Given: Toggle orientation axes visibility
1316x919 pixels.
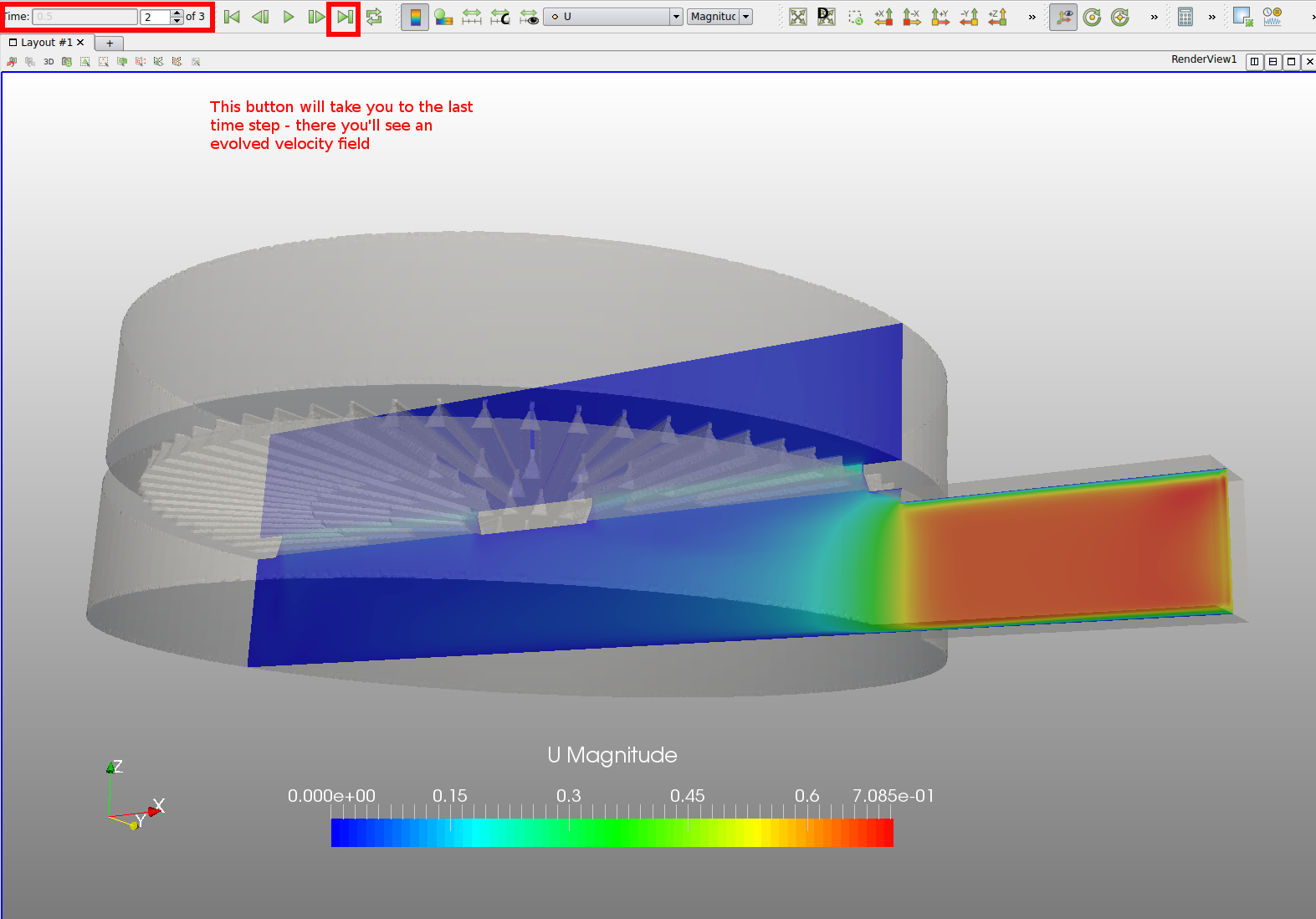Looking at the screenshot, I should [x=1063, y=17].
